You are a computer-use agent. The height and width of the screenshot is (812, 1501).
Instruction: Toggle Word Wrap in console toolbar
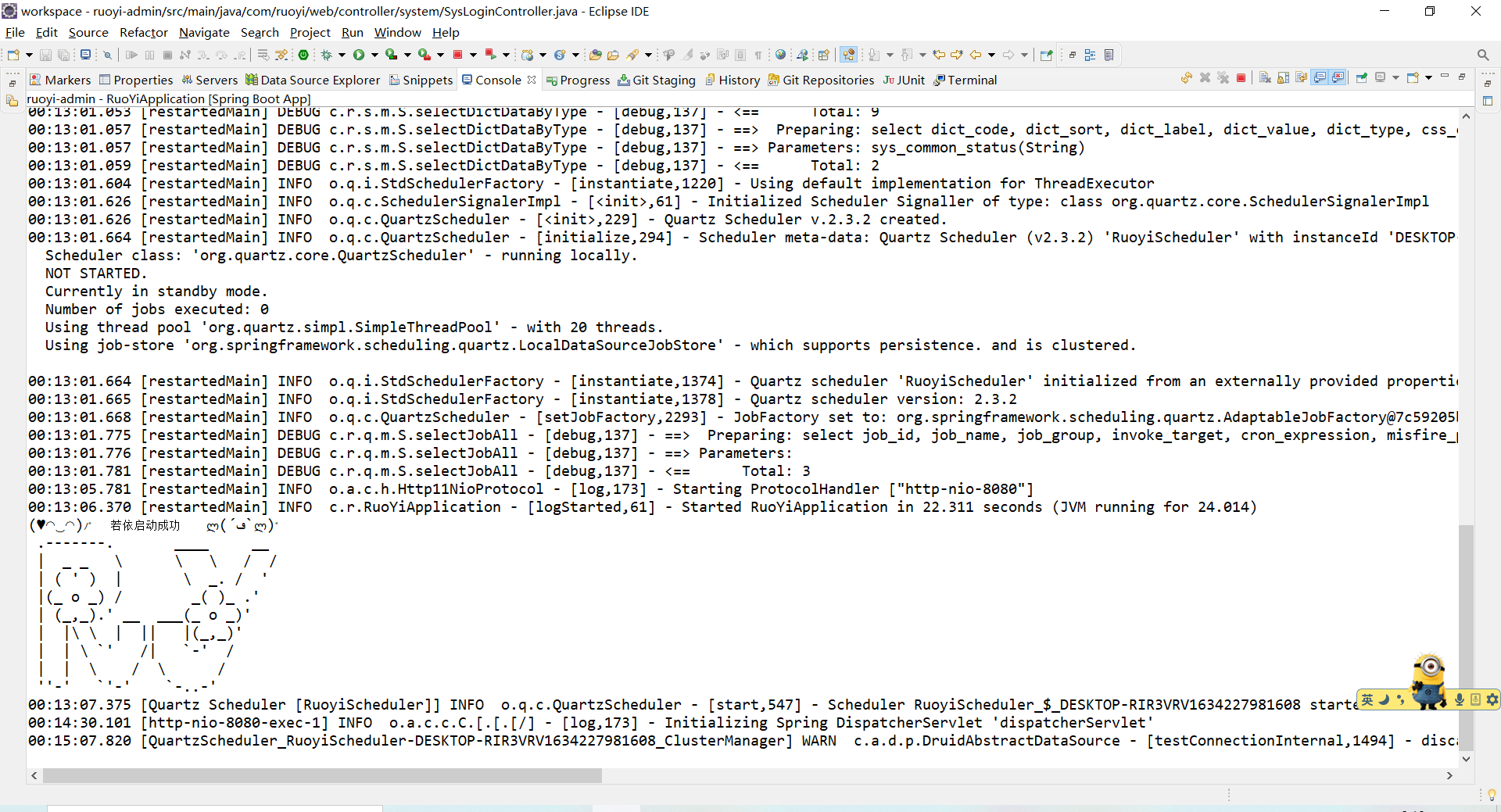1302,78
